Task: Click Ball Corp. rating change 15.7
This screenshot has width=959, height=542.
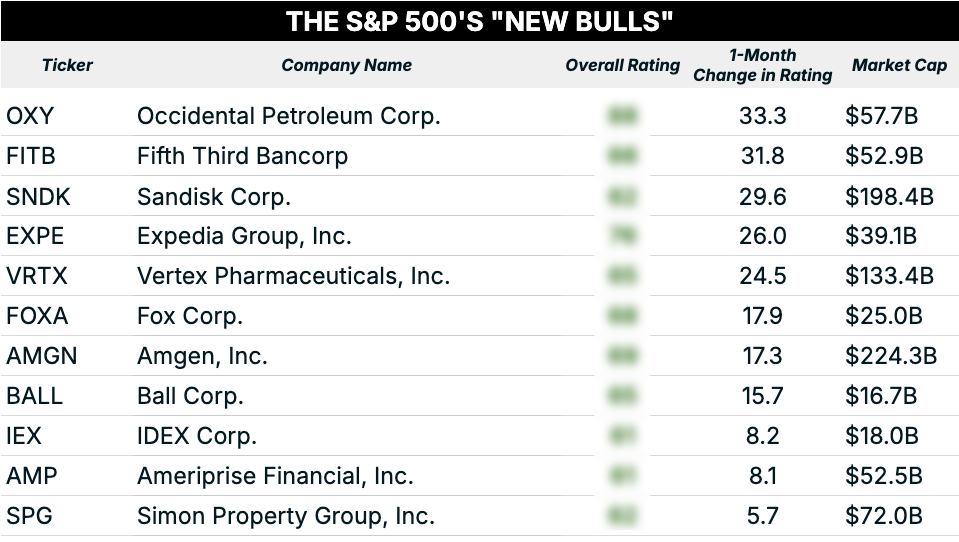Action: pyautogui.click(x=763, y=396)
